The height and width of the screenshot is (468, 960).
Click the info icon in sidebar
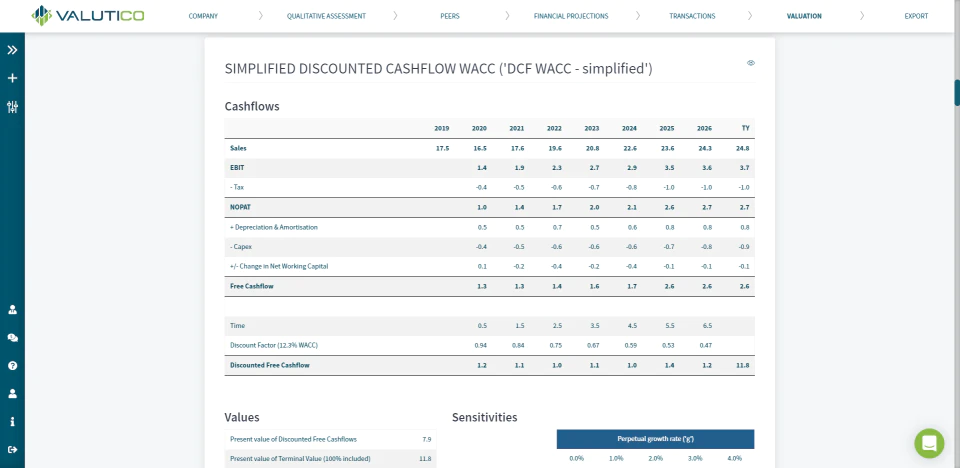click(12, 421)
